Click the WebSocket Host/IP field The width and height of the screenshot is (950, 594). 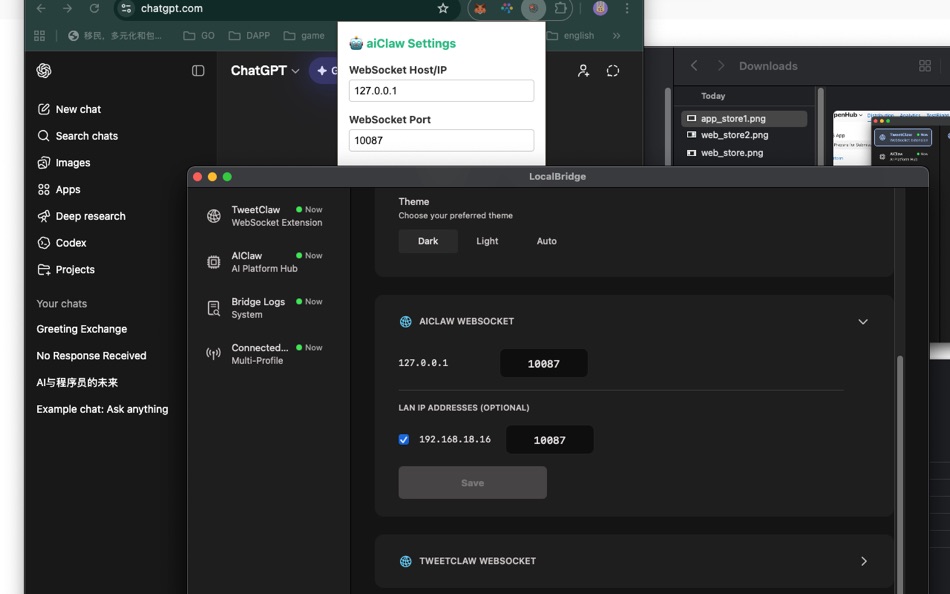pos(441,90)
